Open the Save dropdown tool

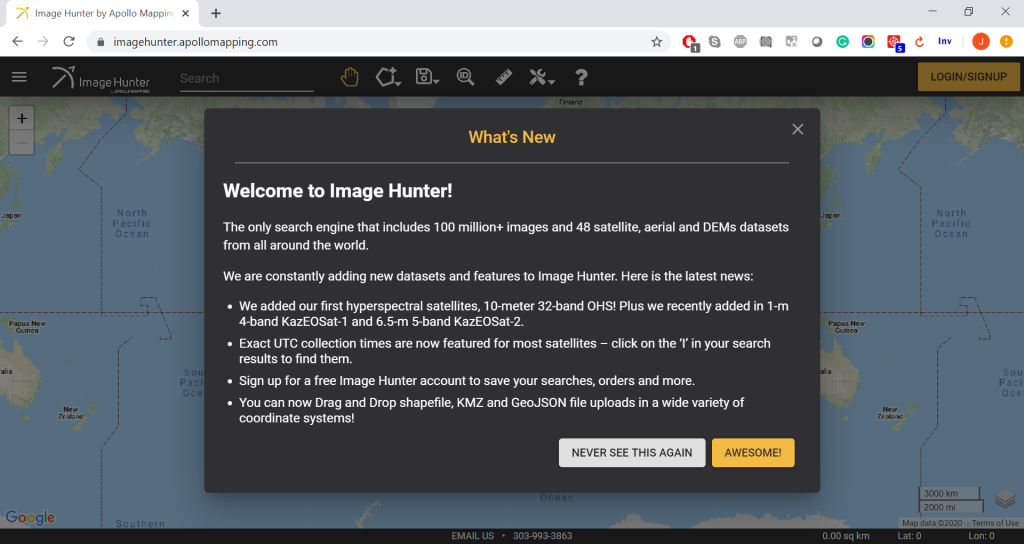tap(427, 77)
